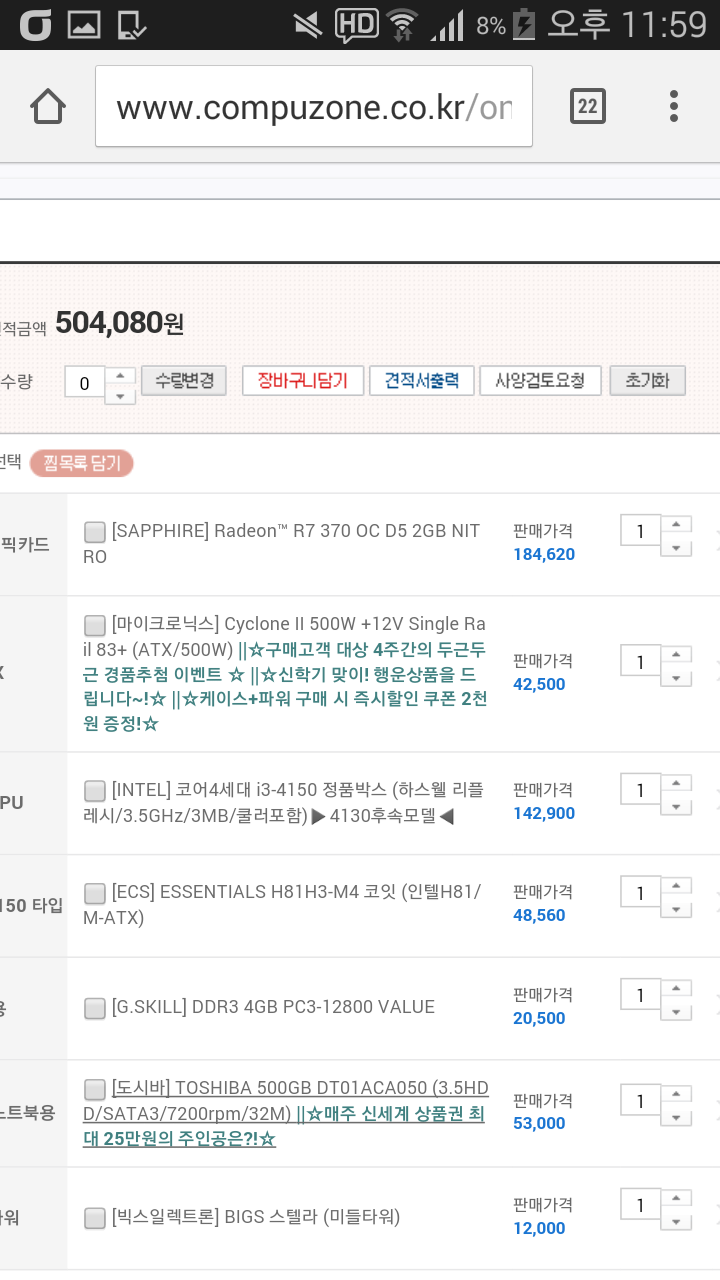Tap the 찜목록 담기 pill button
Screen dimensions: 720x1280
click(x=82, y=463)
